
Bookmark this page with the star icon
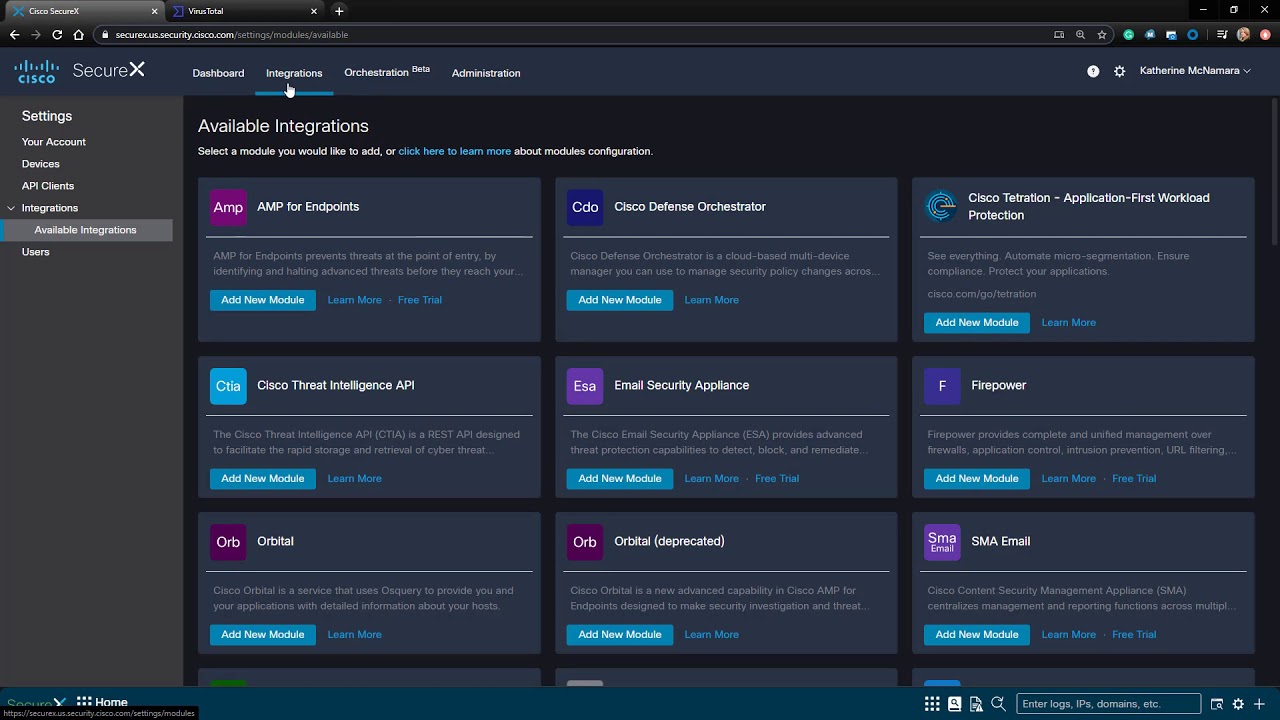pyautogui.click(x=1102, y=34)
